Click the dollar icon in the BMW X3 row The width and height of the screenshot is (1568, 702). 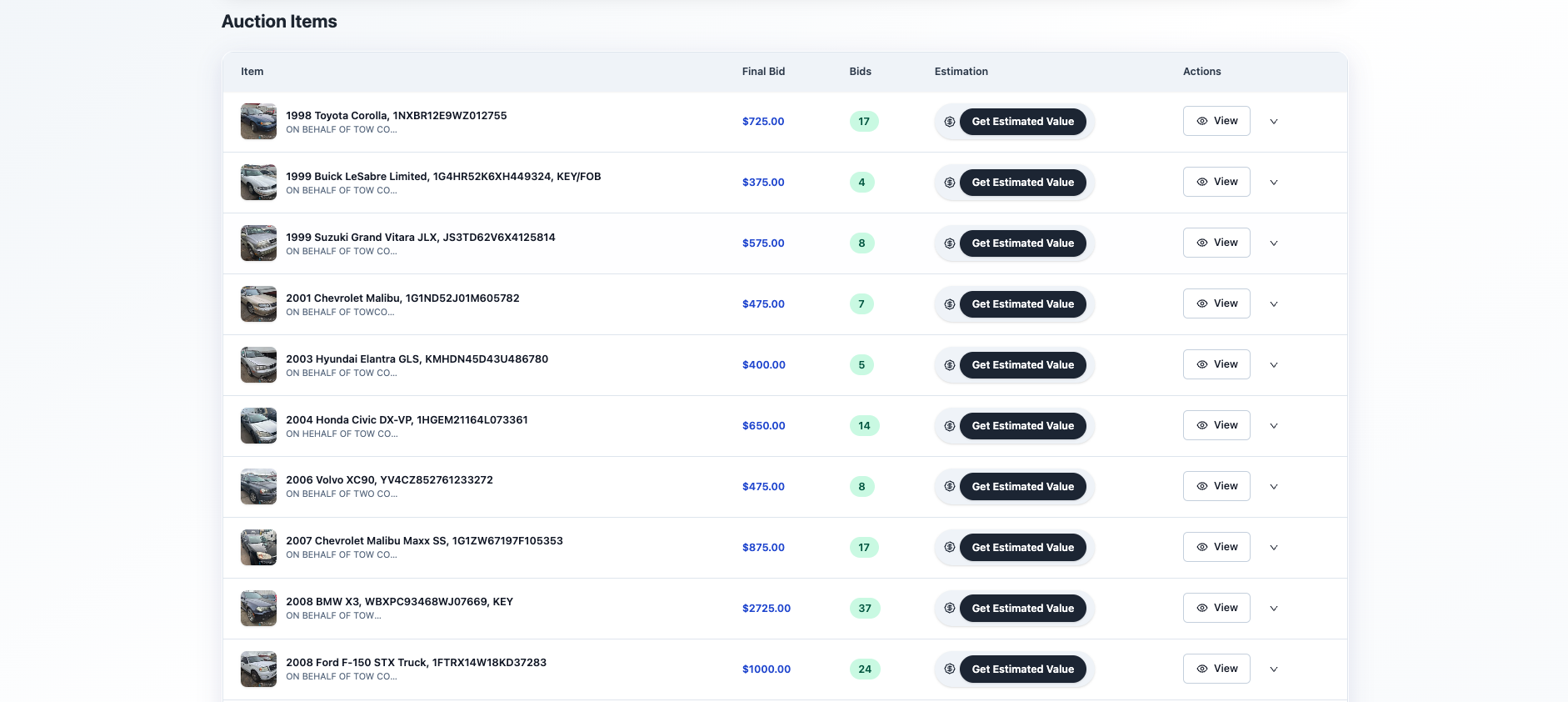(949, 609)
